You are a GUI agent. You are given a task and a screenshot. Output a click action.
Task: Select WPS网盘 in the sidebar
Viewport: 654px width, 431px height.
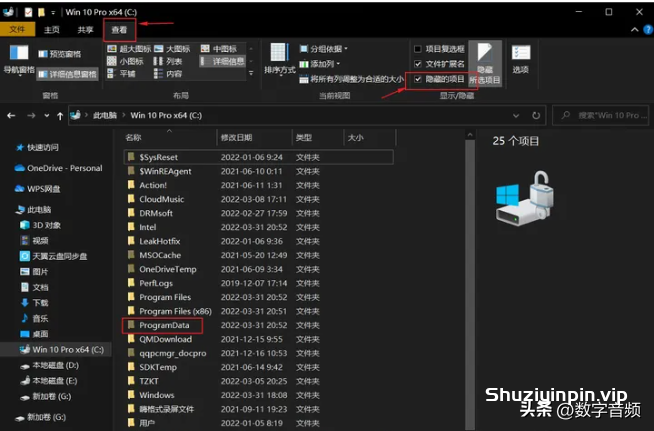pos(38,189)
